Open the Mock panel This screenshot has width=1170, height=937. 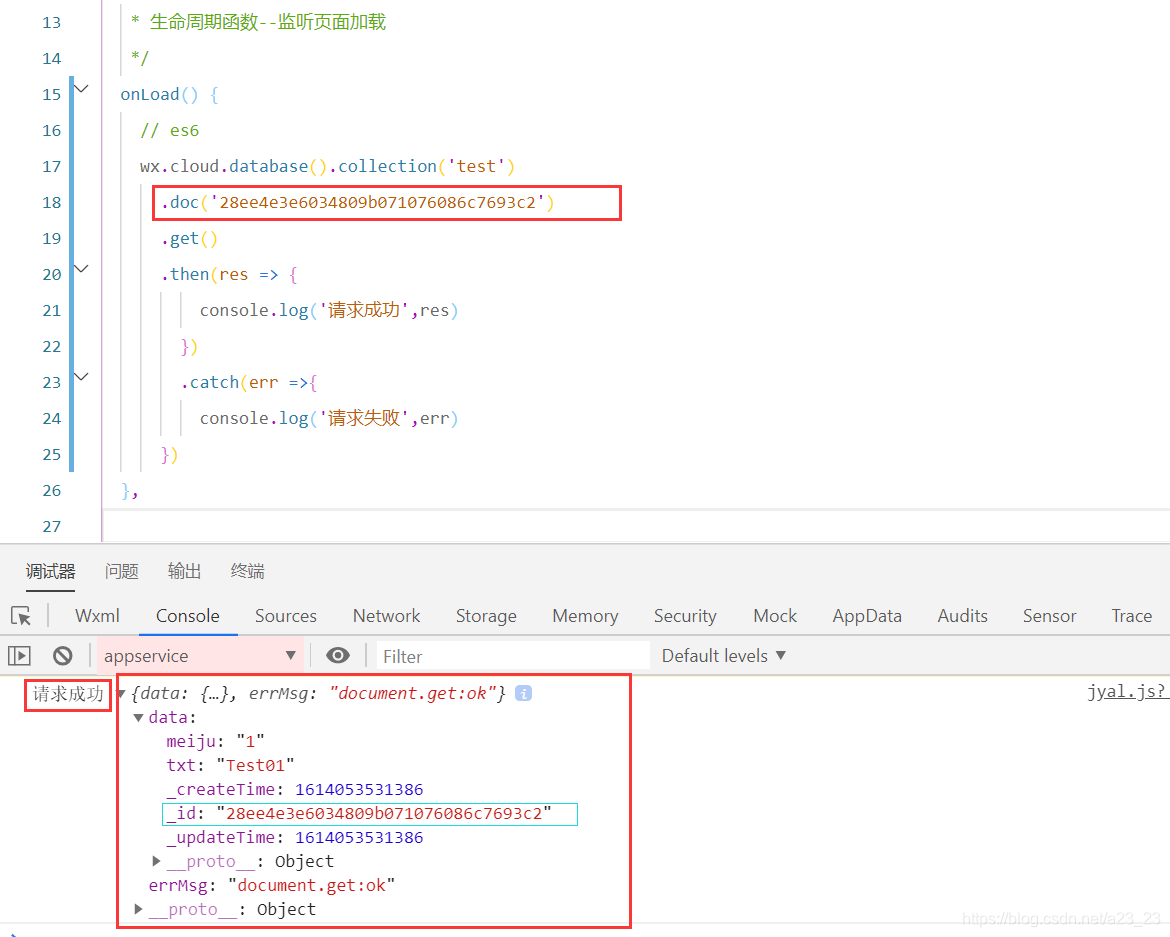click(775, 615)
